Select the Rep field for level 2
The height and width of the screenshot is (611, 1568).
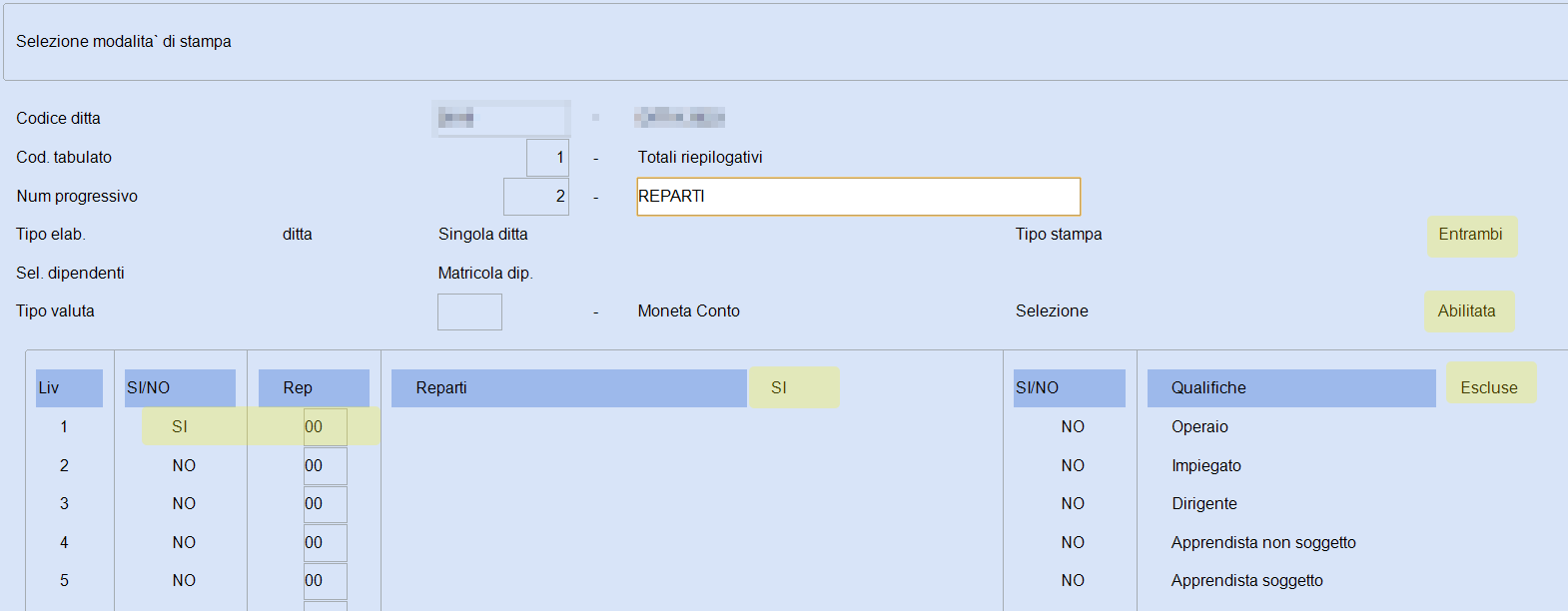click(x=326, y=465)
